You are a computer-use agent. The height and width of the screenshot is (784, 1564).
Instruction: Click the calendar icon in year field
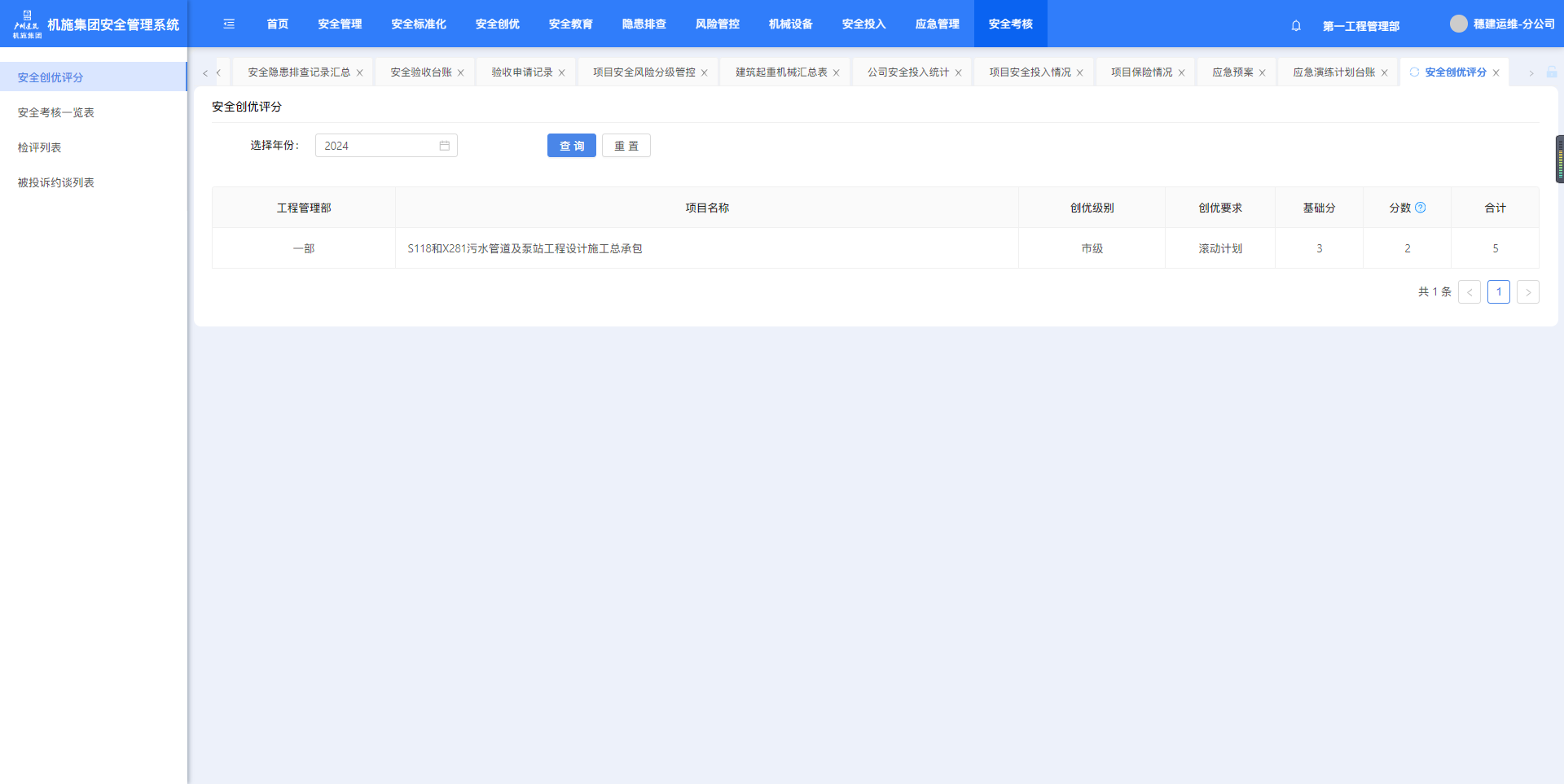pos(445,146)
